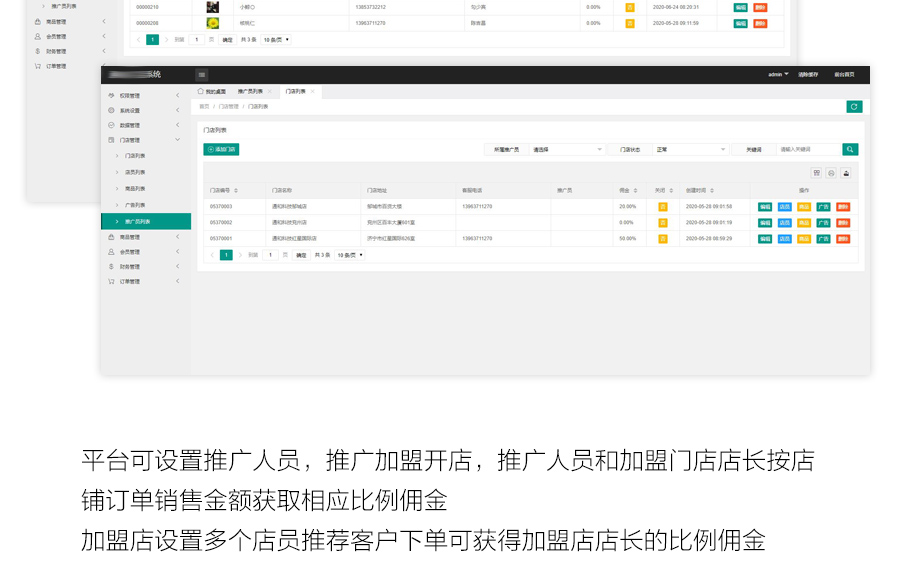
Task: Click the green 添加门店 button
Action: click(x=221, y=149)
